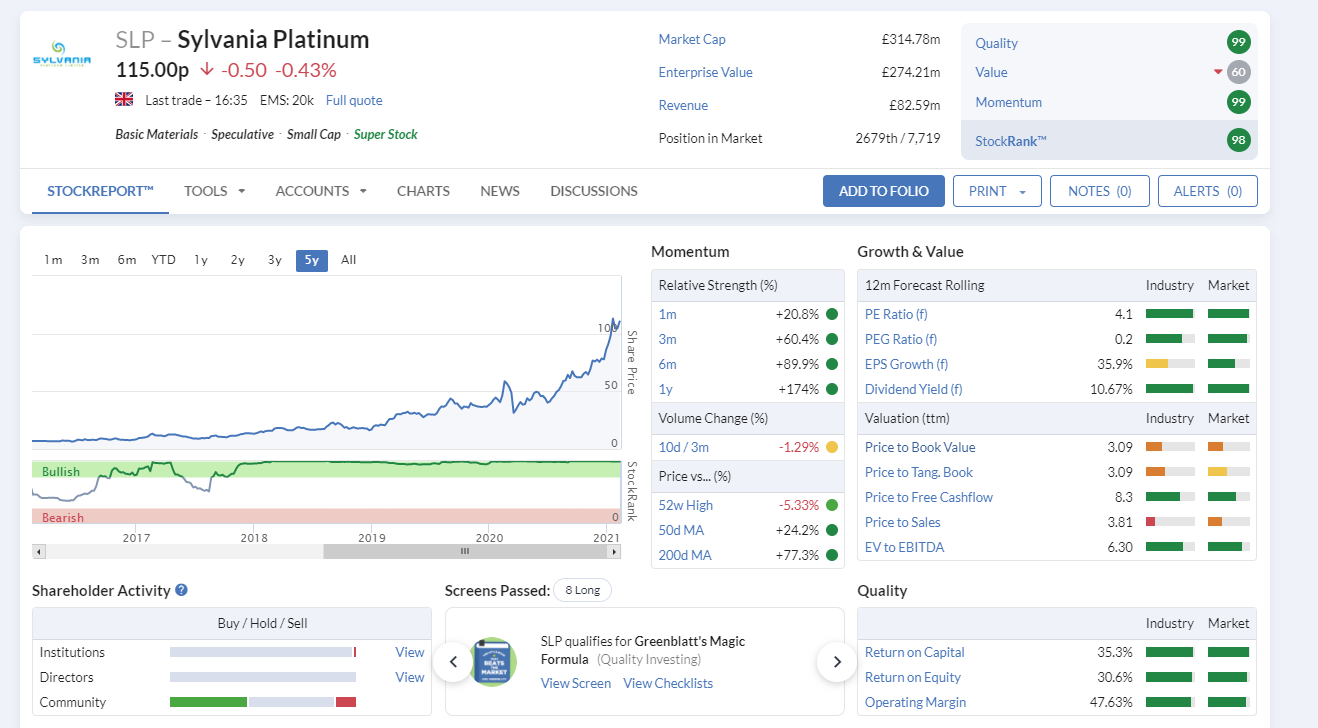Click the chart range scrollbar handle
The height and width of the screenshot is (728, 1318).
point(464,551)
